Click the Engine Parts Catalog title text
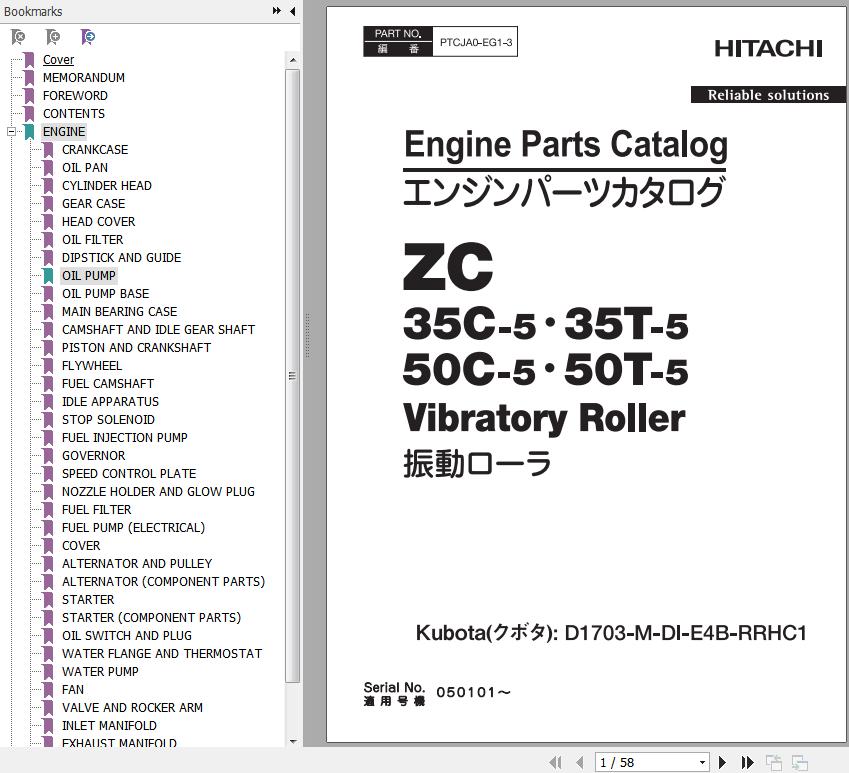This screenshot has width=849, height=773. (x=565, y=145)
